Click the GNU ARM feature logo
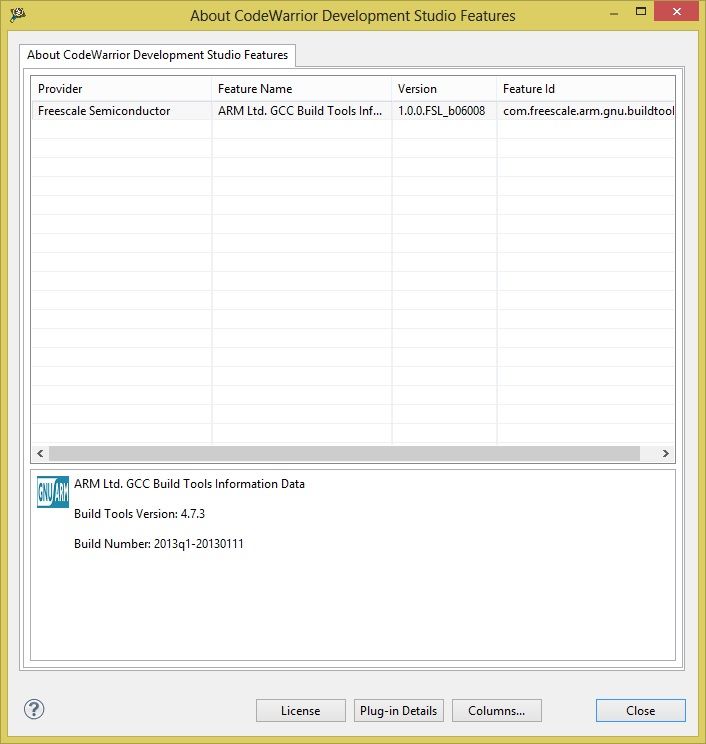 click(x=53, y=492)
